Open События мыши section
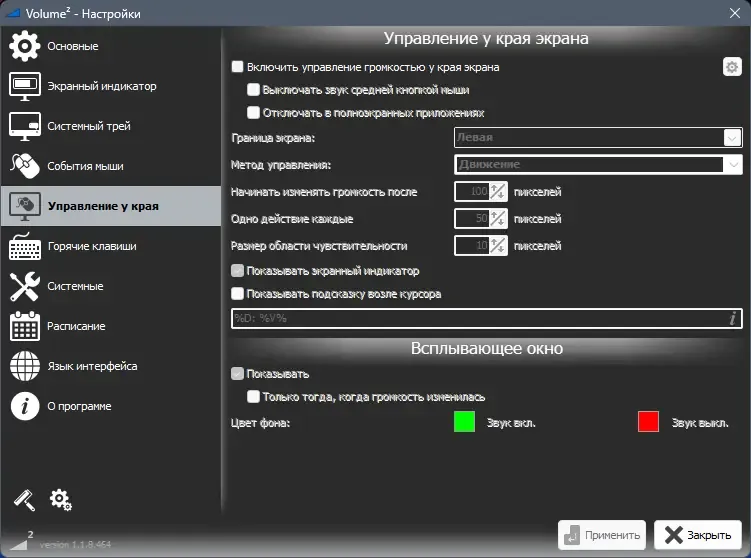The image size is (751, 558). click(x=111, y=166)
